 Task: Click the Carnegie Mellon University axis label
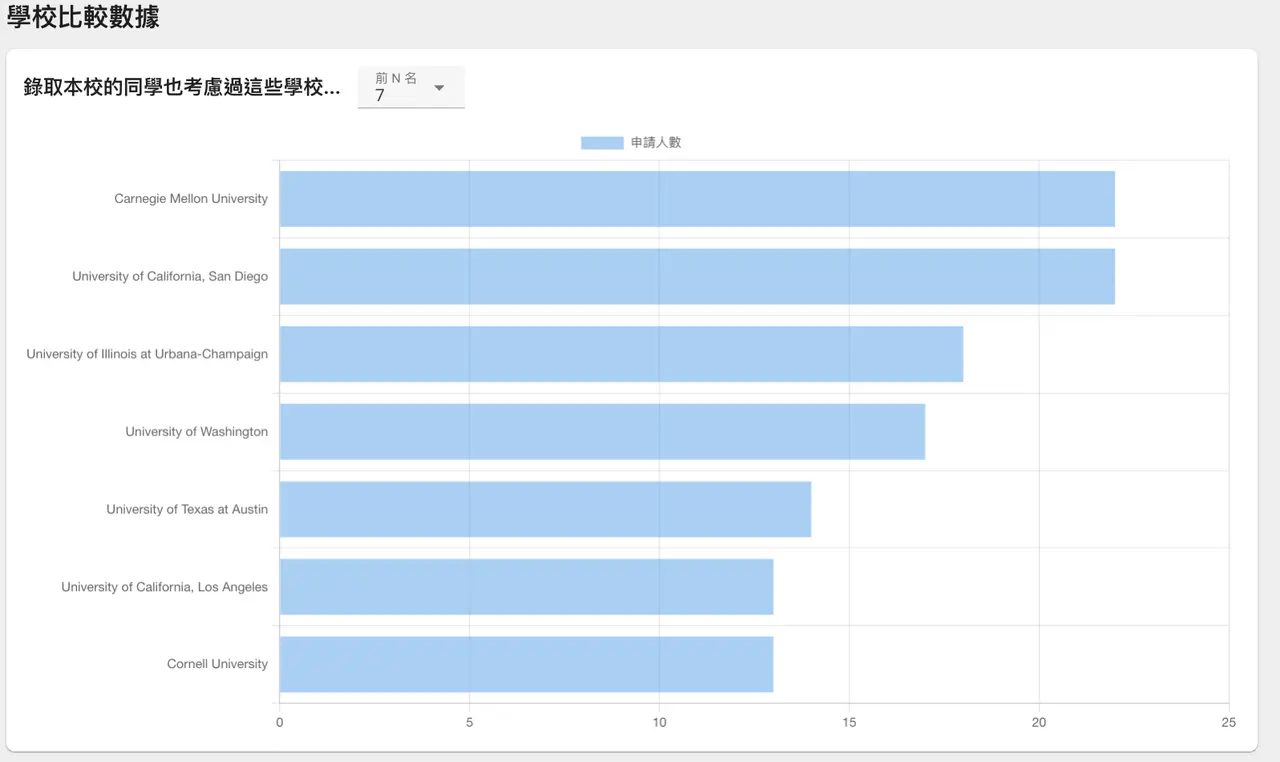(191, 199)
